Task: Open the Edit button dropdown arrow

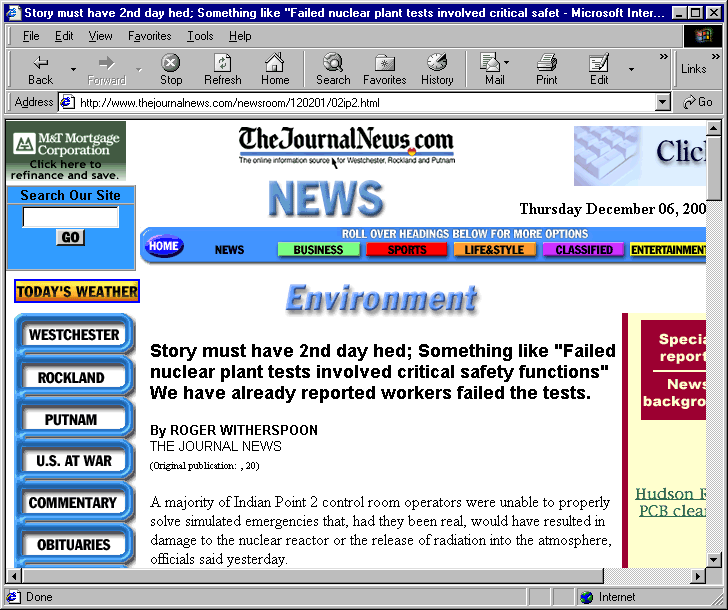Action: [631, 70]
